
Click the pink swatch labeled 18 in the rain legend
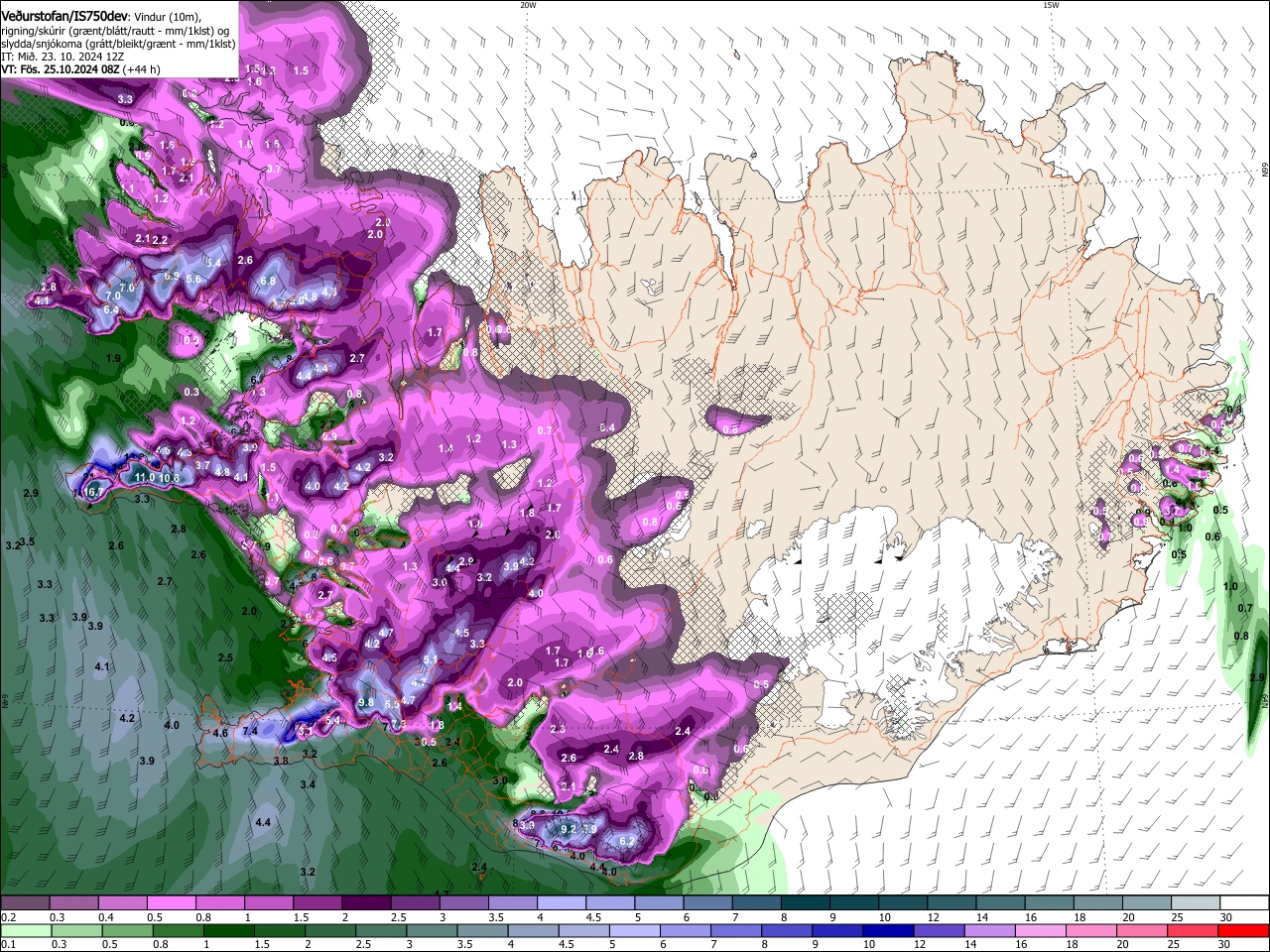1090,930
